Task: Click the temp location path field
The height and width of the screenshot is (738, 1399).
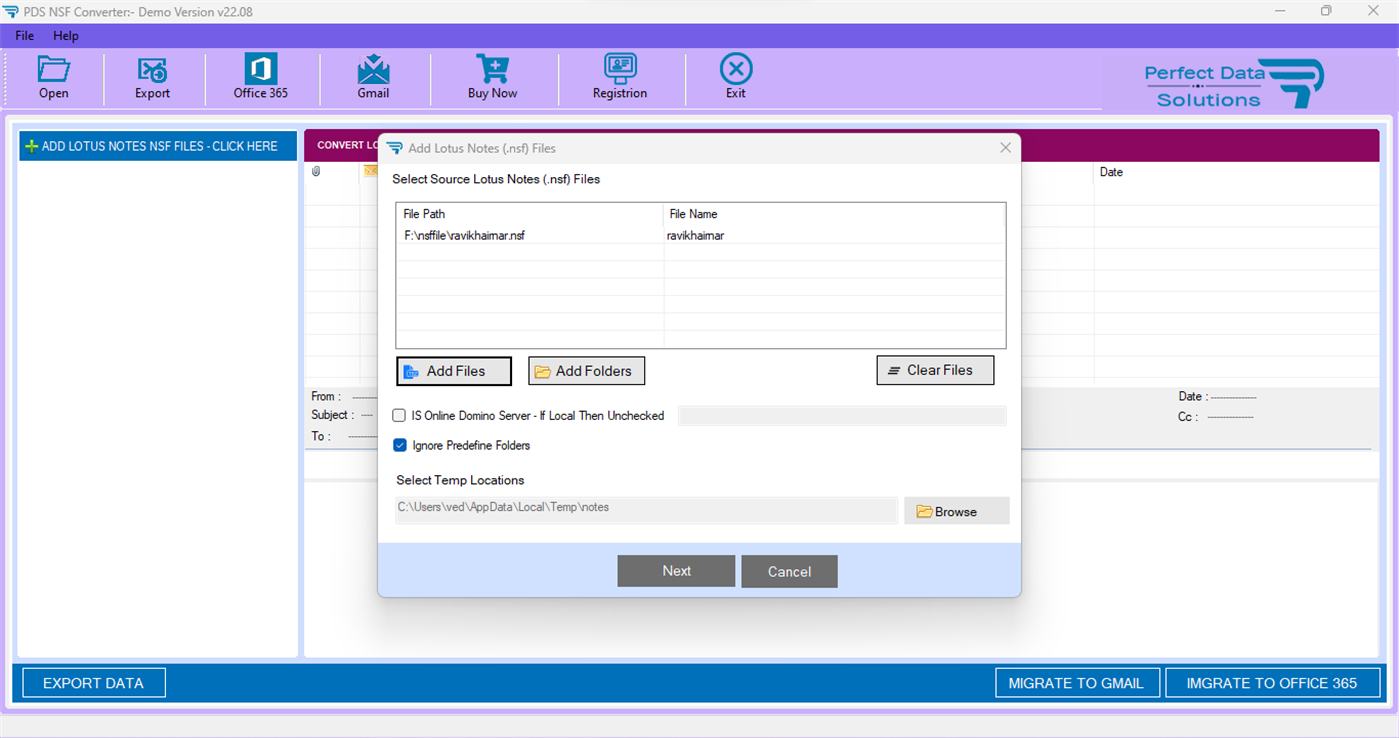Action: click(x=645, y=510)
